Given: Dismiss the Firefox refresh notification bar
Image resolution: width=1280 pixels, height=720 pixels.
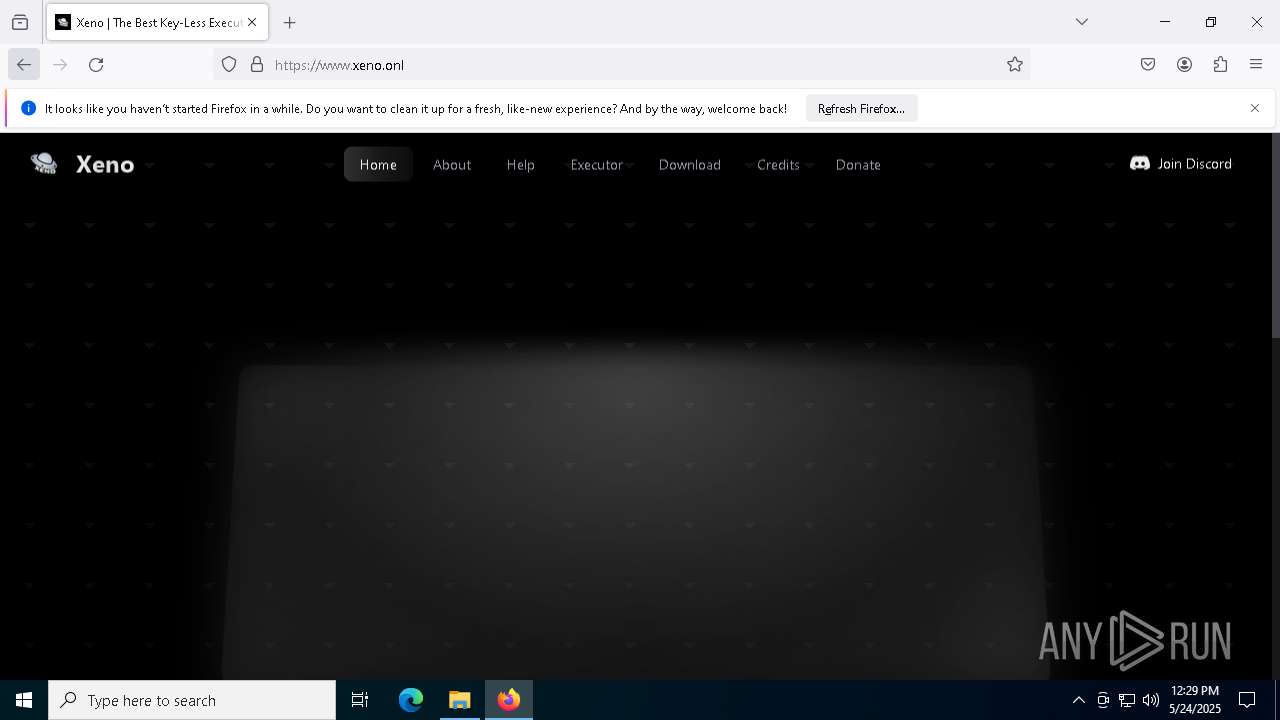Looking at the screenshot, I should point(1255,108).
